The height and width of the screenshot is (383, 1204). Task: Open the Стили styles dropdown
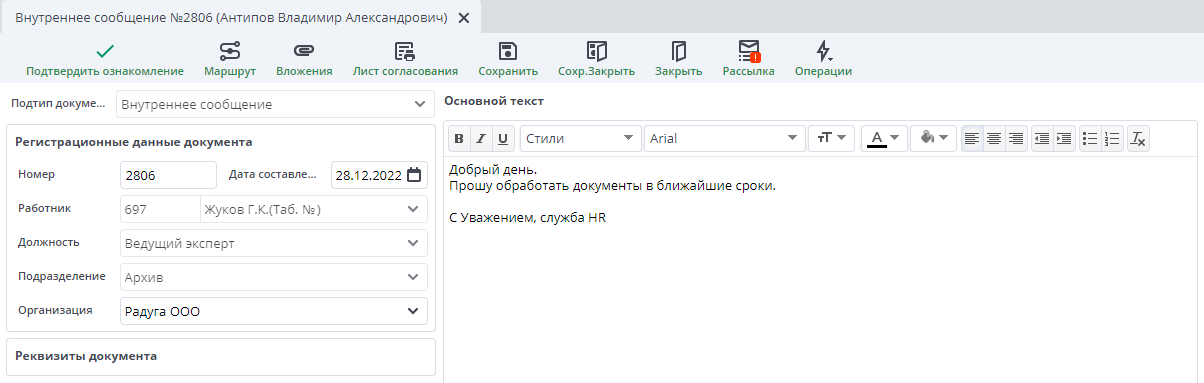pyautogui.click(x=581, y=139)
